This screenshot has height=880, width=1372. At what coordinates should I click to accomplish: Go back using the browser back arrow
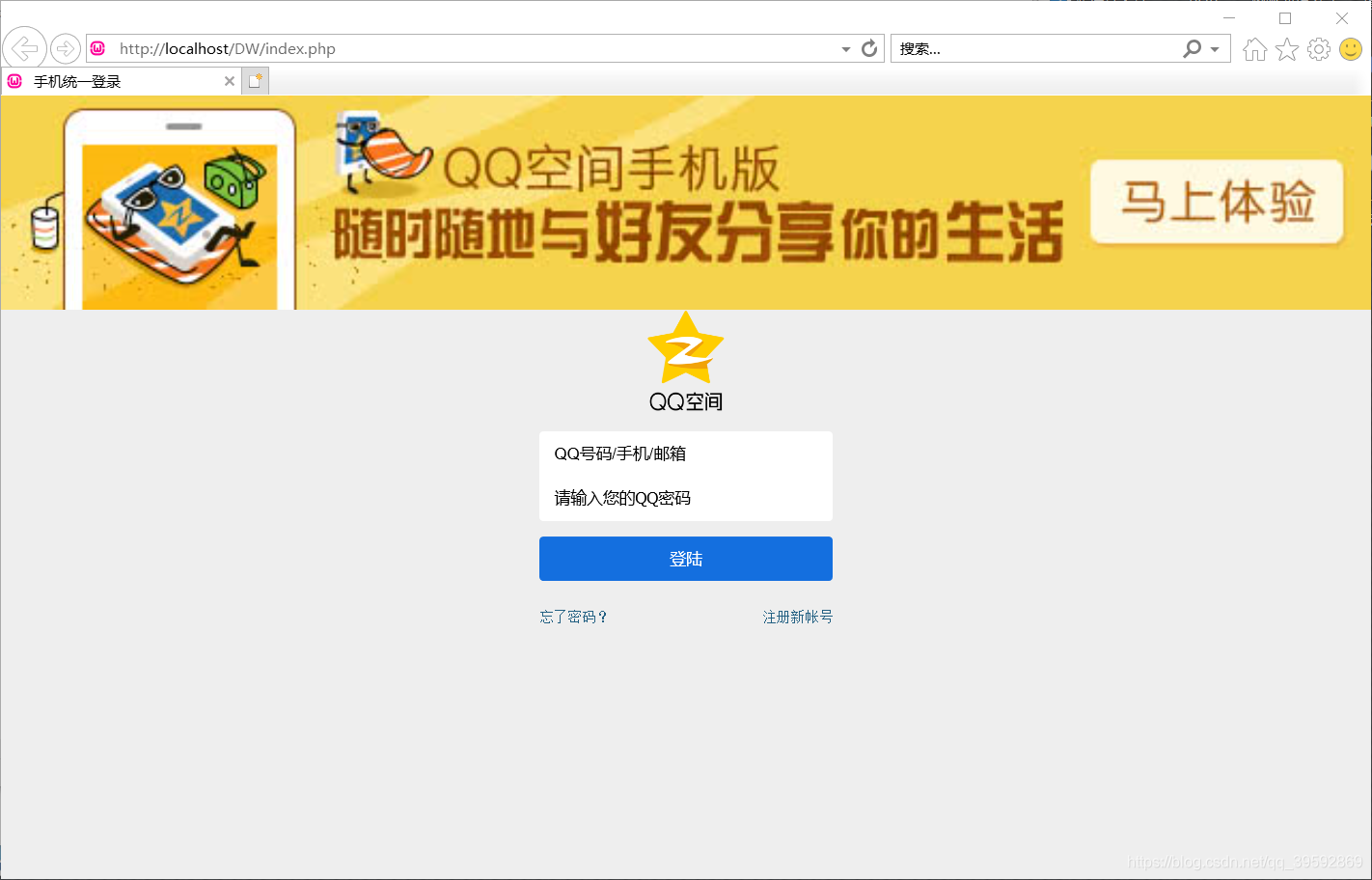[x=24, y=47]
